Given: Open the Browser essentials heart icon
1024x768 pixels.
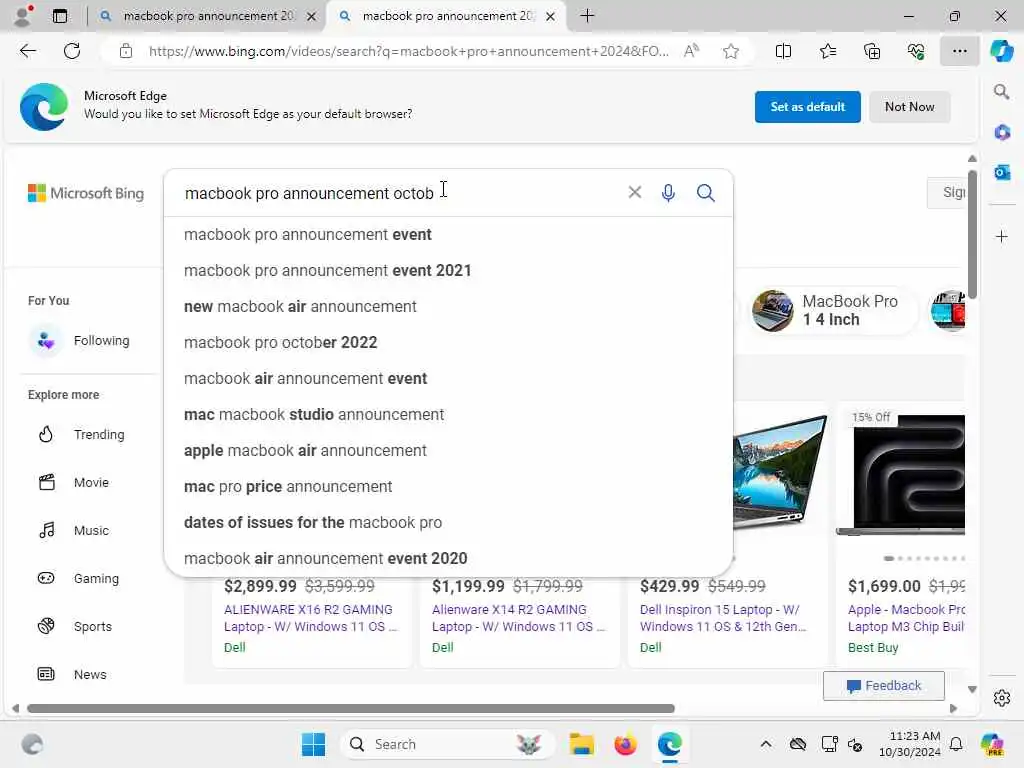Looking at the screenshot, I should click(916, 51).
